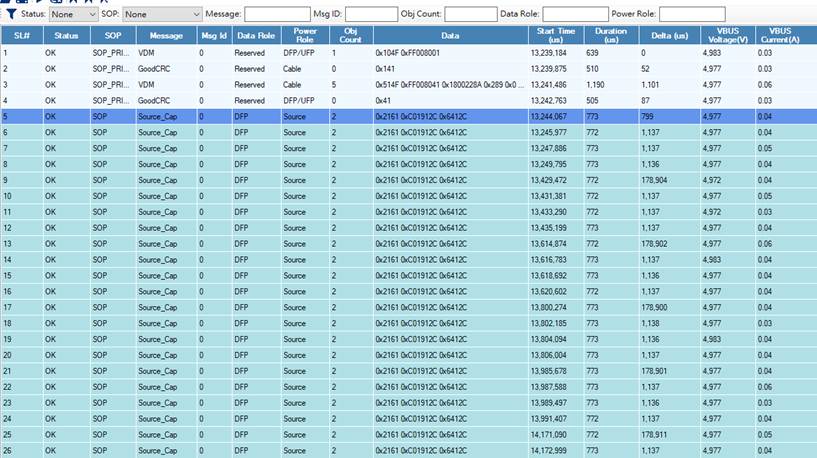Sort by the Data Role column header
This screenshot has height=458, width=817.
point(256,35)
